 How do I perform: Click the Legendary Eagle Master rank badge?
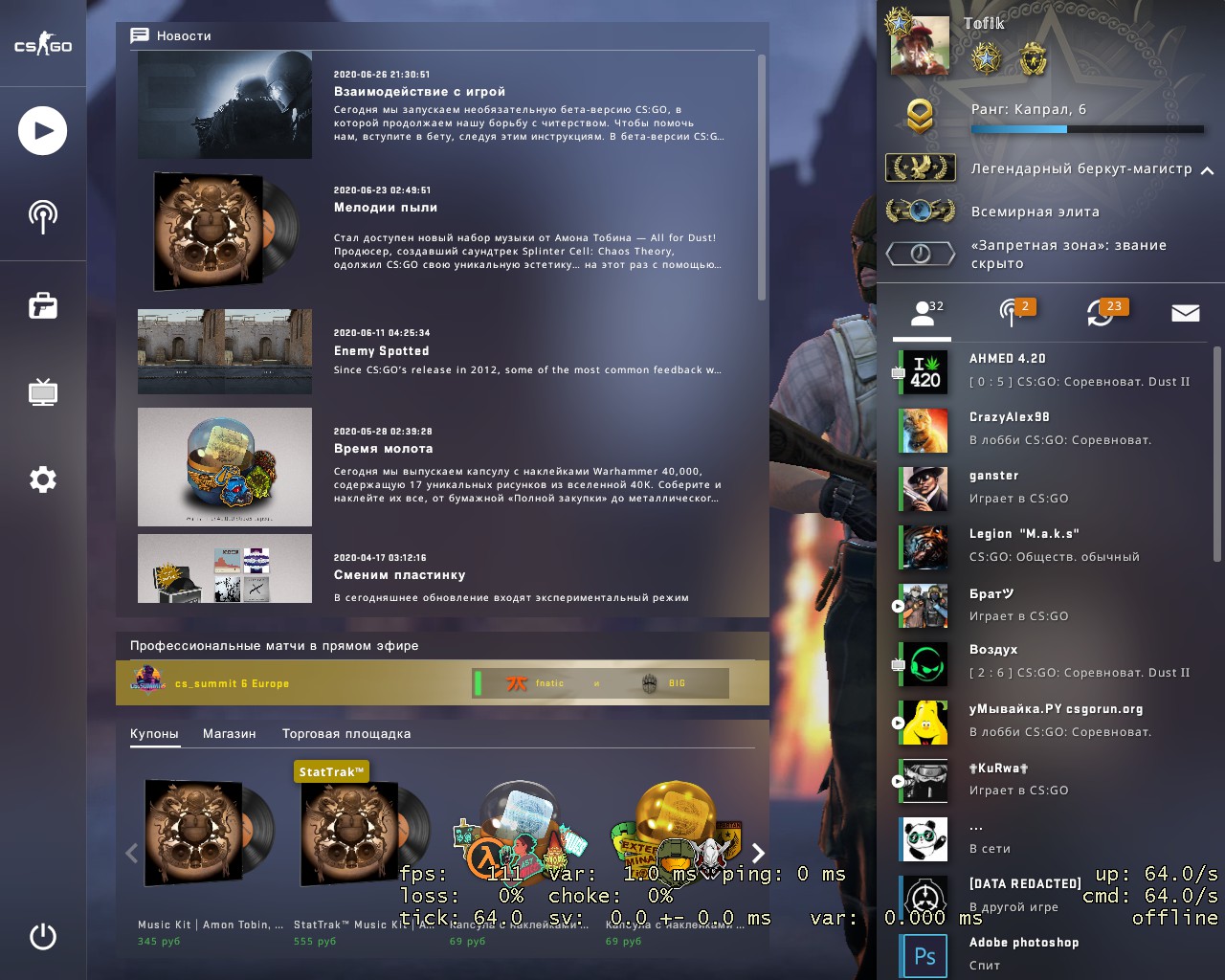point(921,168)
